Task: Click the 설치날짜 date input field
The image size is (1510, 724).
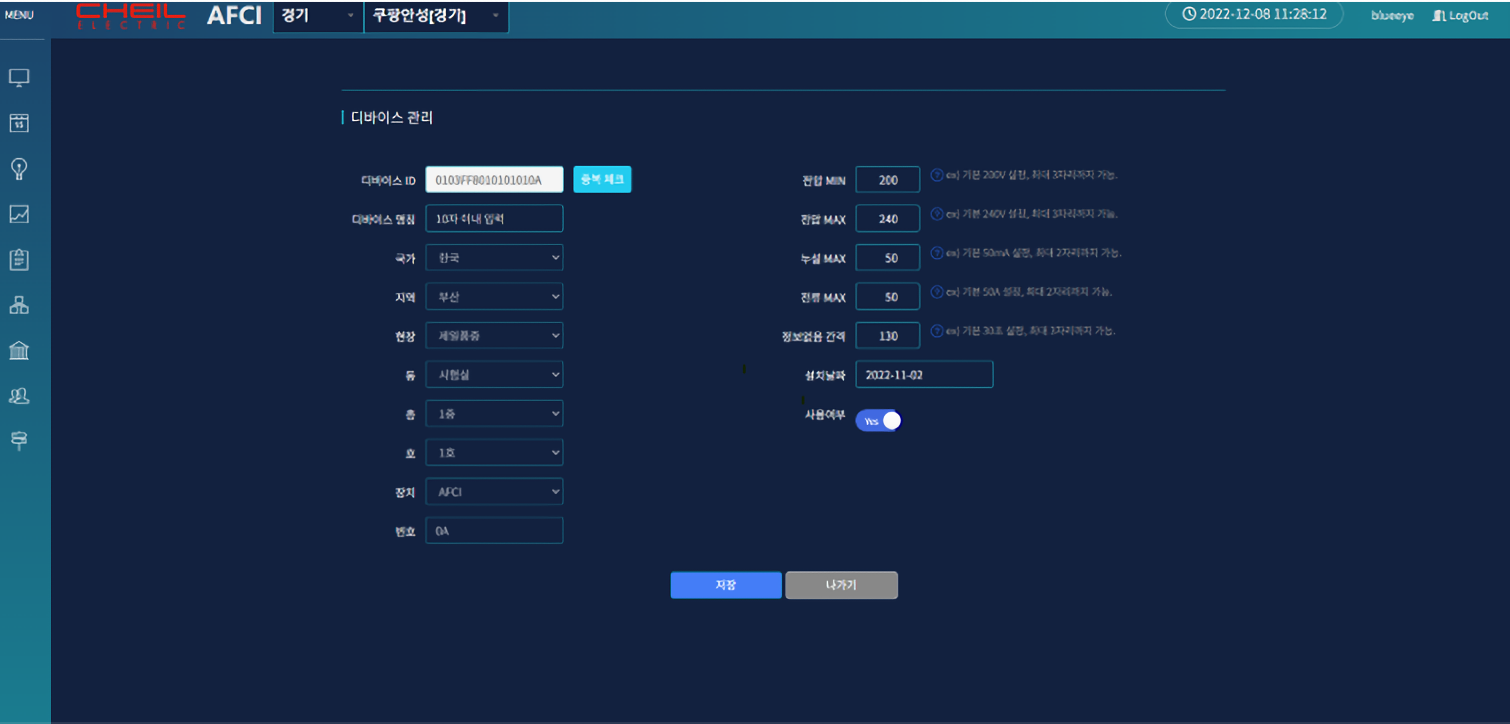Action: click(924, 375)
